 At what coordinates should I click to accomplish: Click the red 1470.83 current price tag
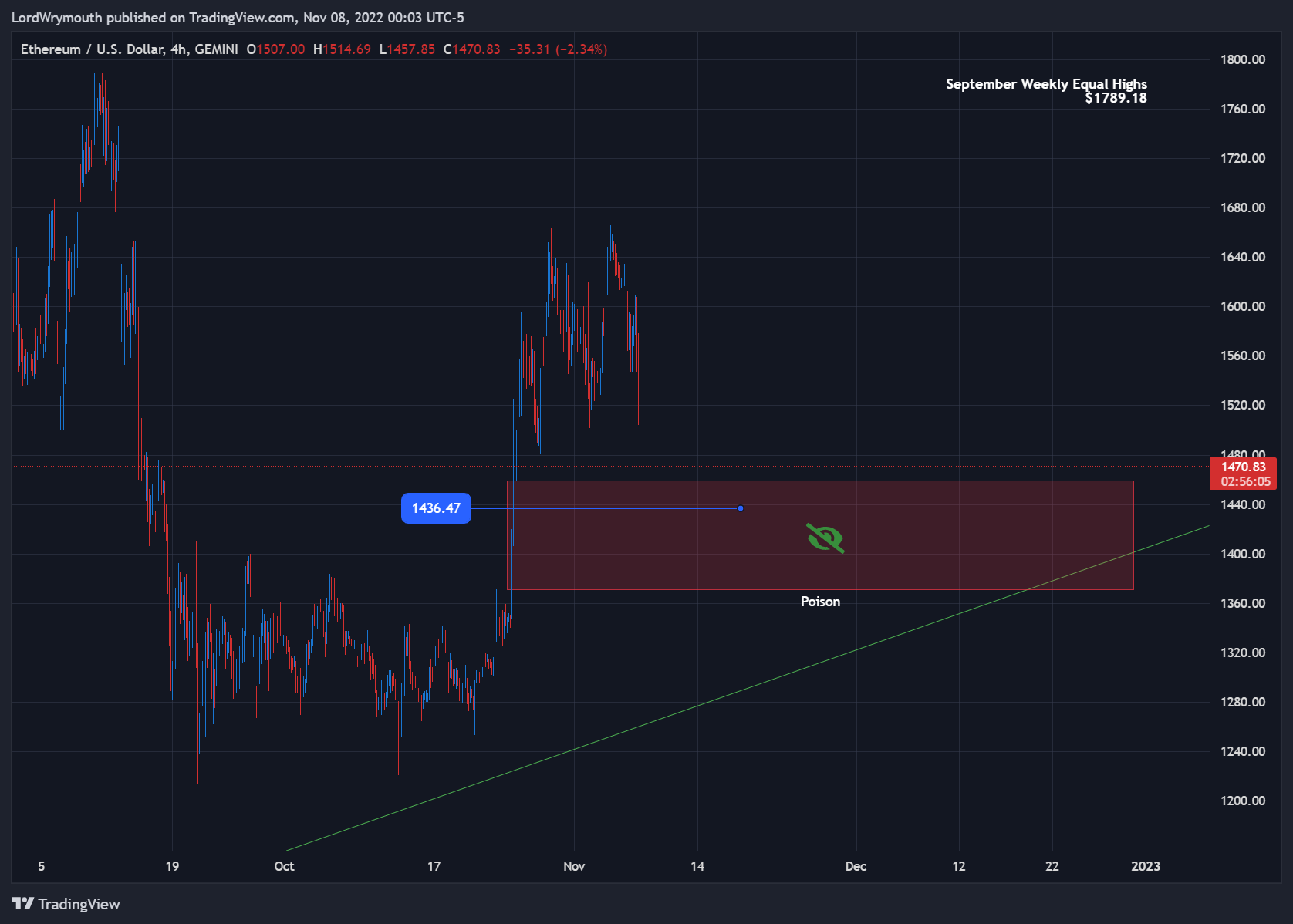1244,467
